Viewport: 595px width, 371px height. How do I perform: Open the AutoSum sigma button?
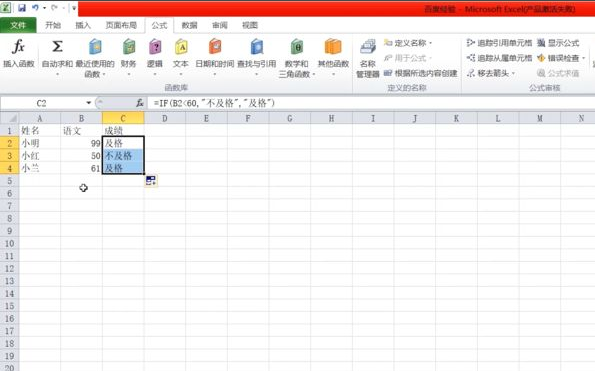[57, 47]
